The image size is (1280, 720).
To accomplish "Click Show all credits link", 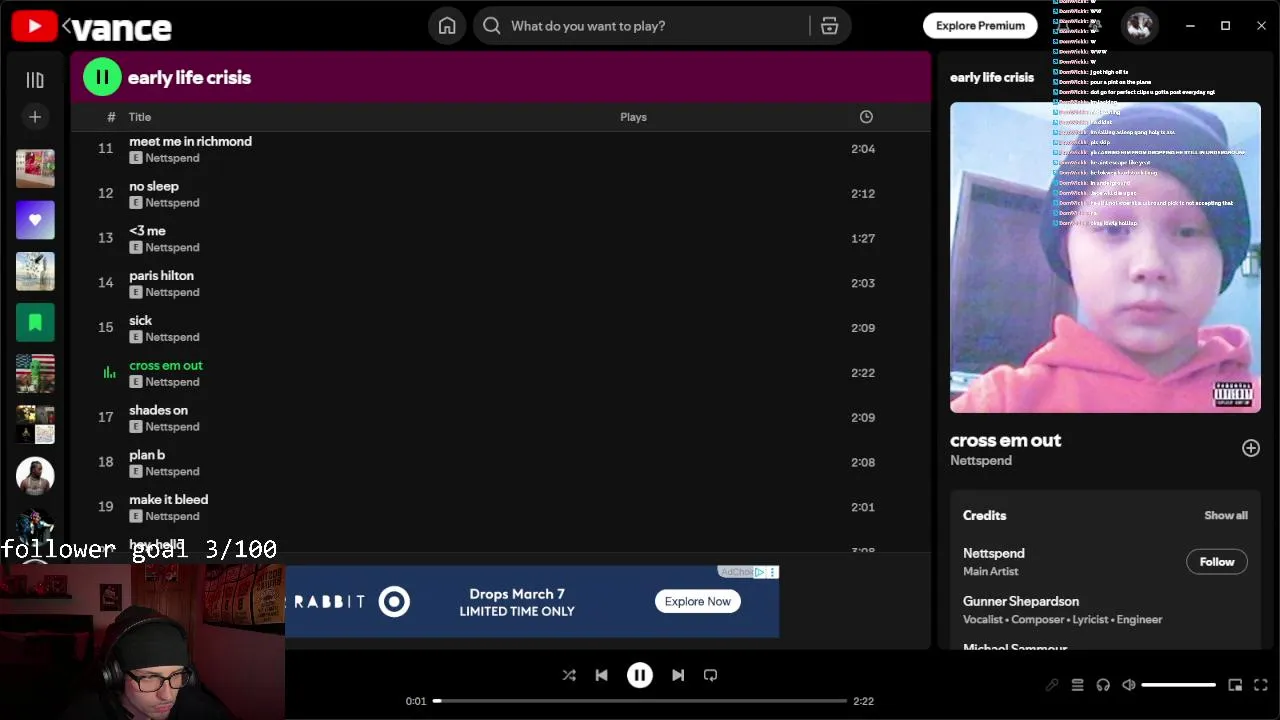I will pyautogui.click(x=1226, y=516).
